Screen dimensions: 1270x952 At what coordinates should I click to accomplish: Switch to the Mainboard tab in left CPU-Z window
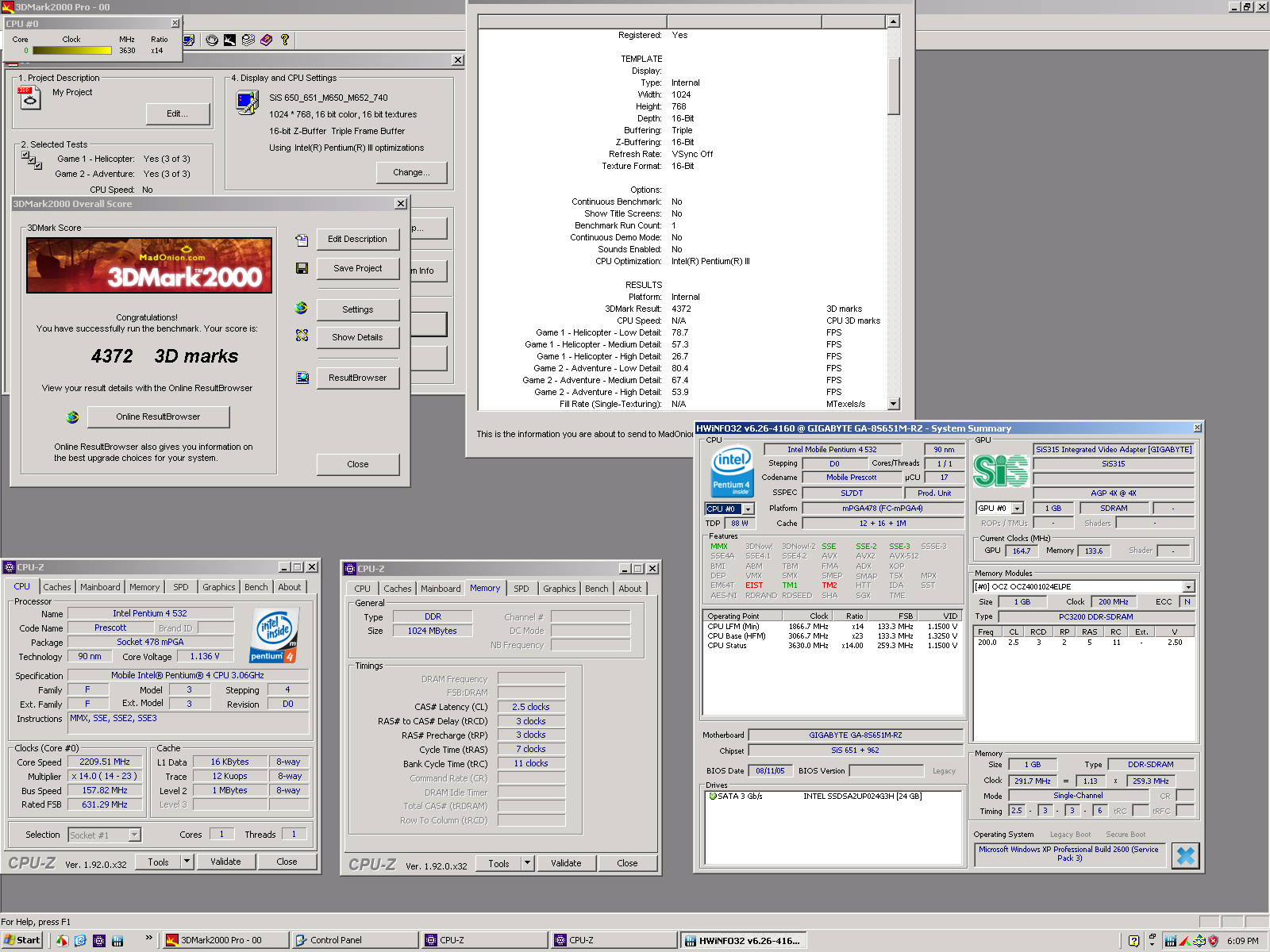[100, 587]
